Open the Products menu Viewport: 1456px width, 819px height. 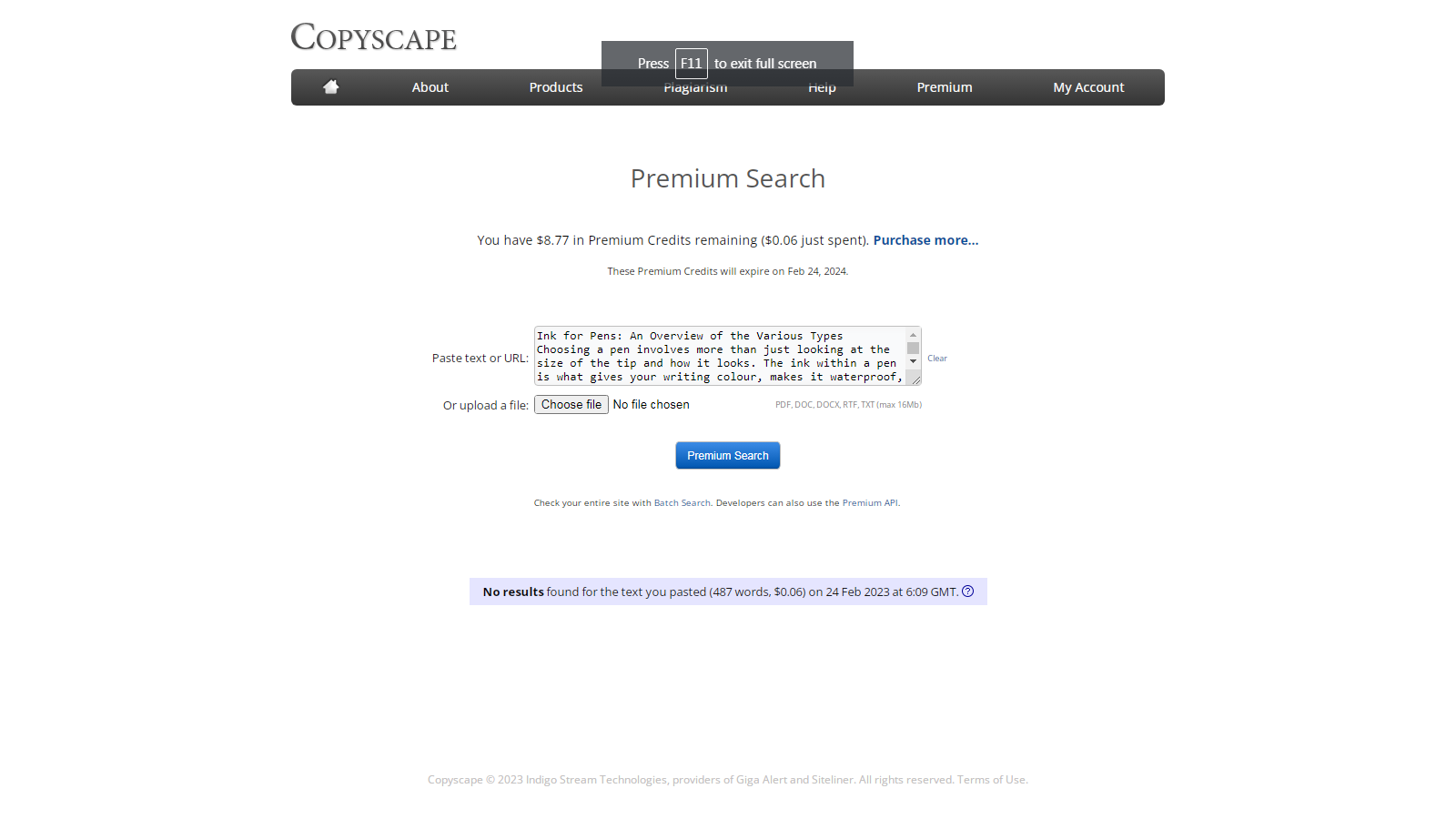556,87
